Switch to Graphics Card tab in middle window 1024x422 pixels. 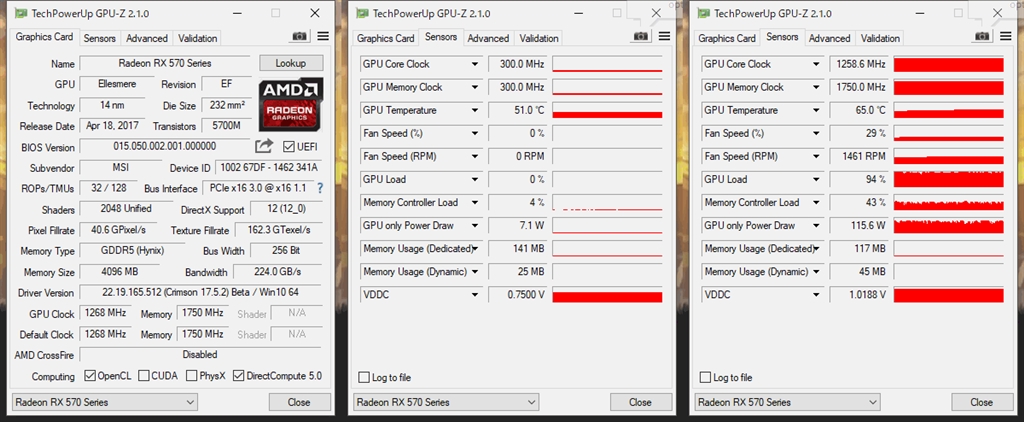[x=386, y=38]
